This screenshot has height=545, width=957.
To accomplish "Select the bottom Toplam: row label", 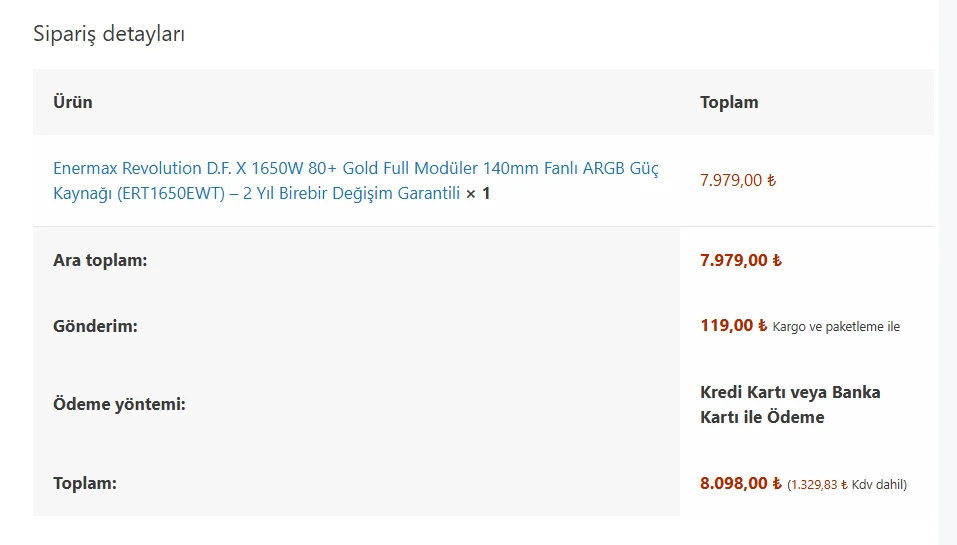I will [85, 483].
